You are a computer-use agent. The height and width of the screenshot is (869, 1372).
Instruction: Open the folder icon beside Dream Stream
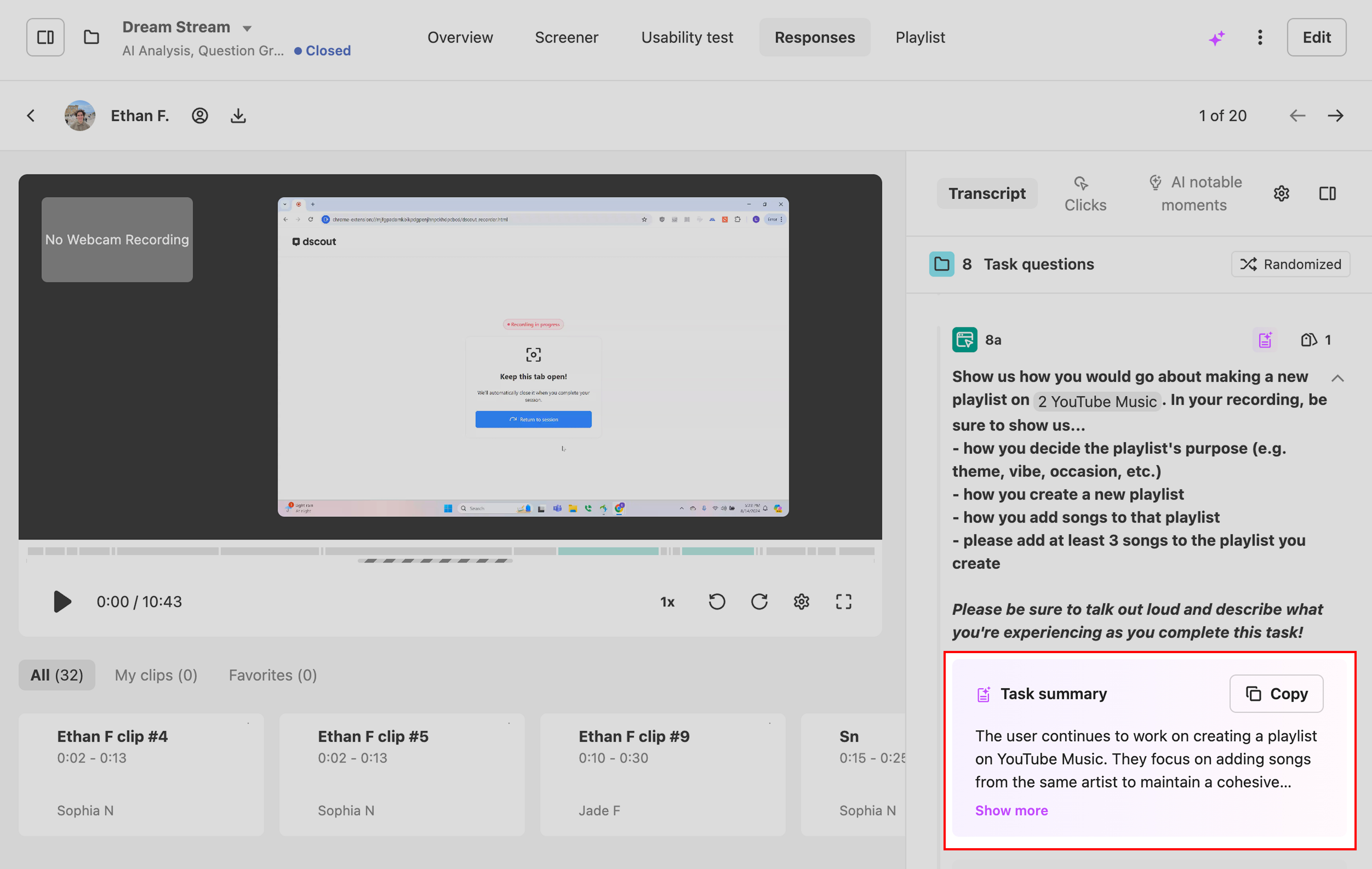91,38
